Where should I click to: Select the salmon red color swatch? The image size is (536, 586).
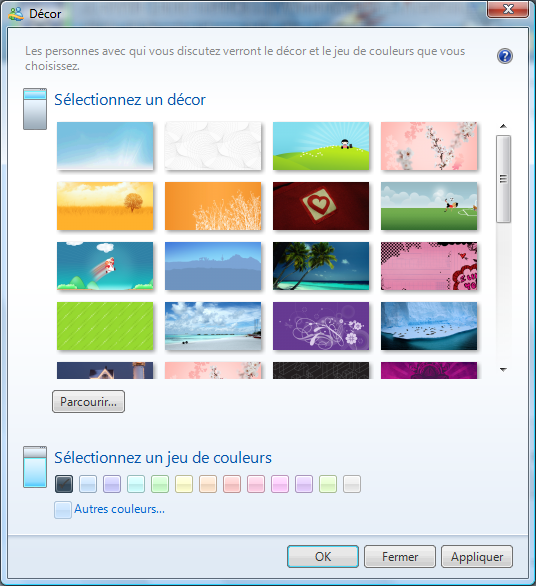(232, 484)
